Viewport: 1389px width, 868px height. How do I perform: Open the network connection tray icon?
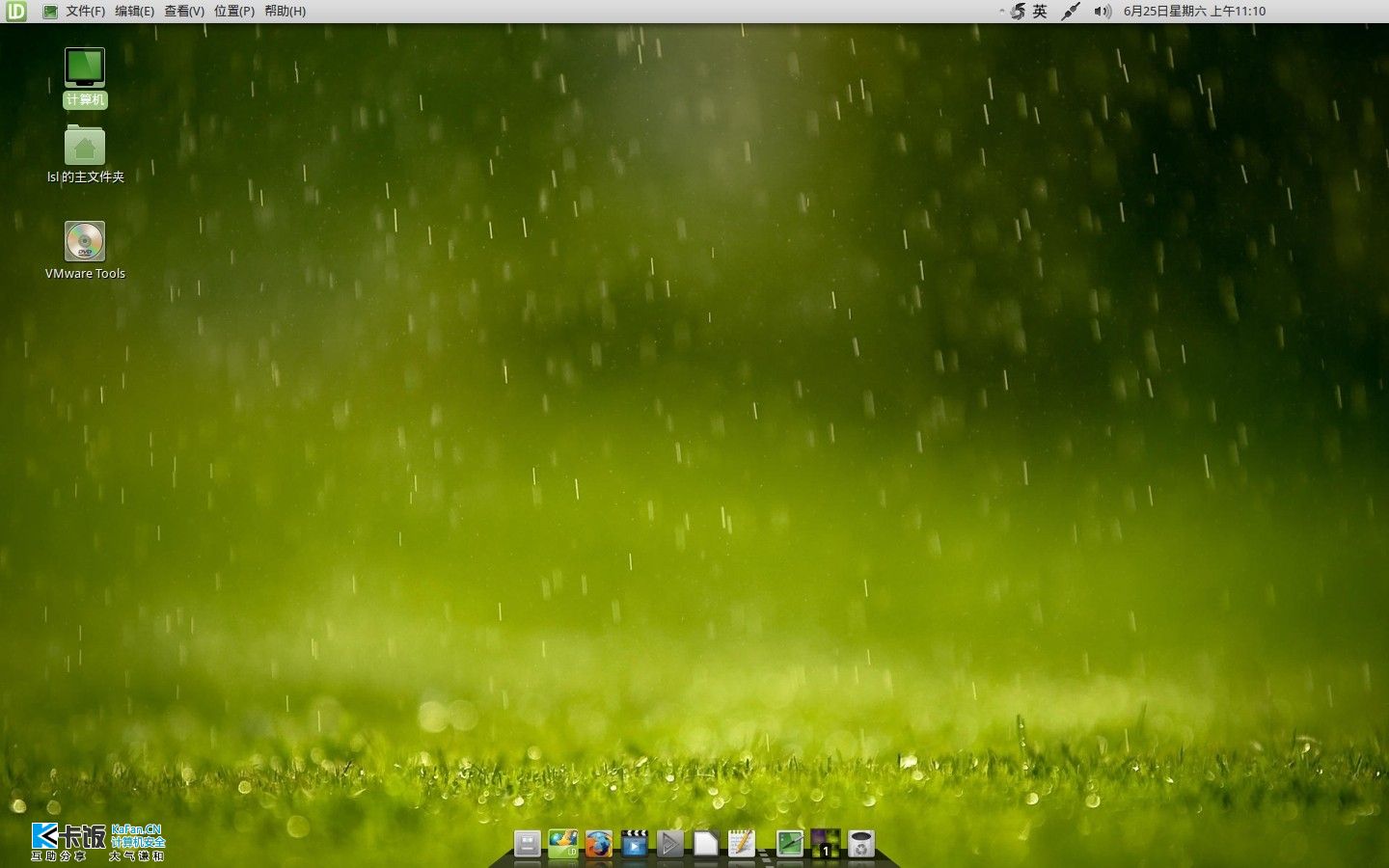(x=1071, y=12)
